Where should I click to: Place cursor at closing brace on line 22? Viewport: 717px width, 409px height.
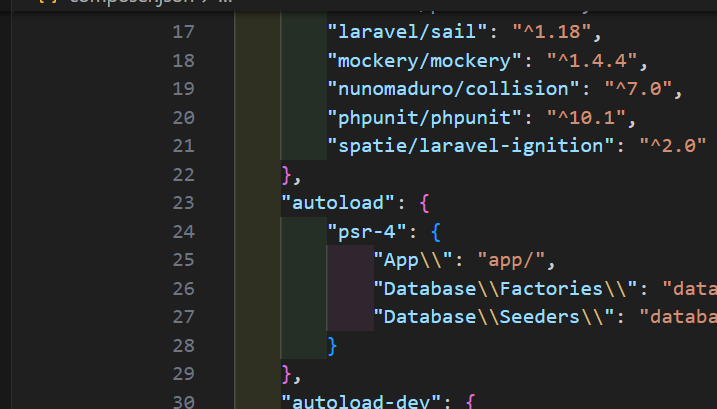[x=286, y=175]
